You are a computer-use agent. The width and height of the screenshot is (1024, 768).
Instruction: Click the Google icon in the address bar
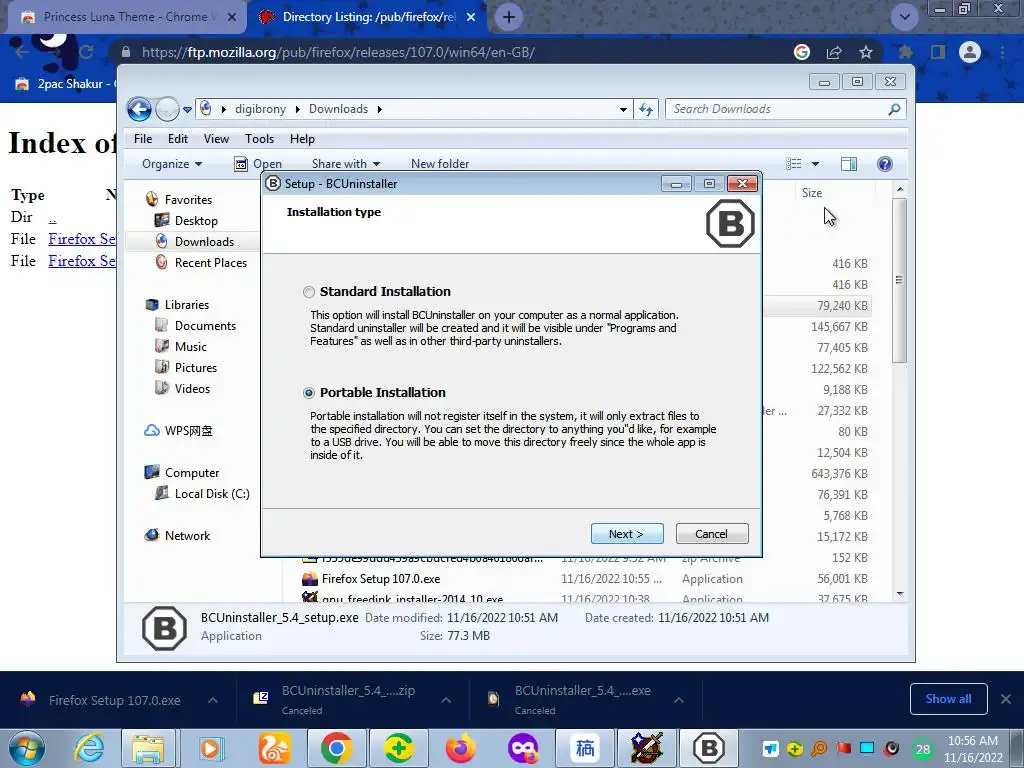click(x=802, y=52)
